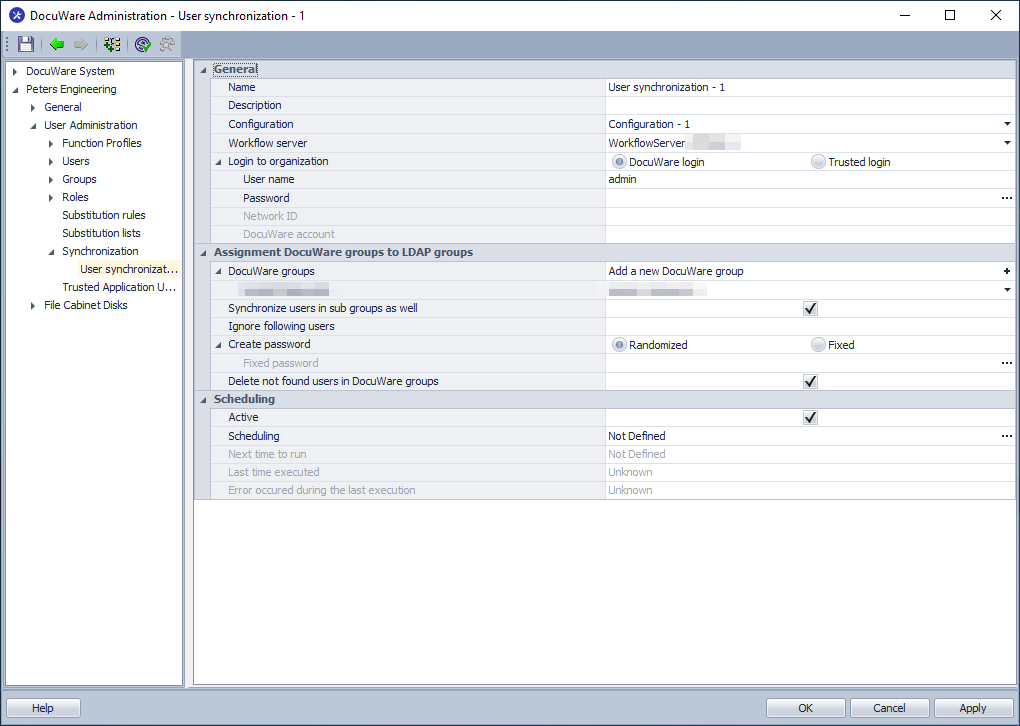The width and height of the screenshot is (1020, 726).
Task: Expand the Function Profiles tree node
Action: [x=51, y=144]
